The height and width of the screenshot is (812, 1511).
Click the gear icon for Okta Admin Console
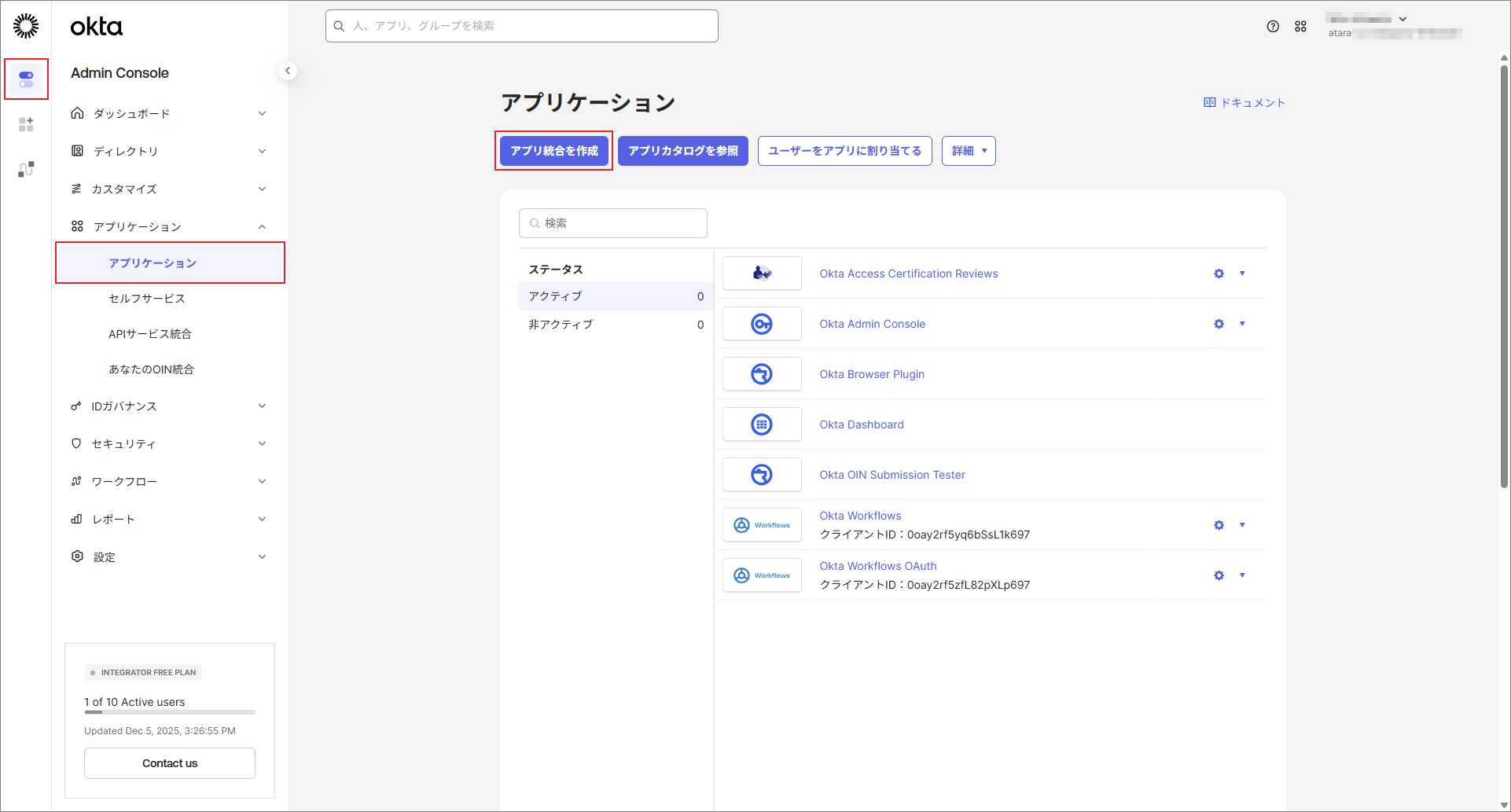tap(1219, 324)
